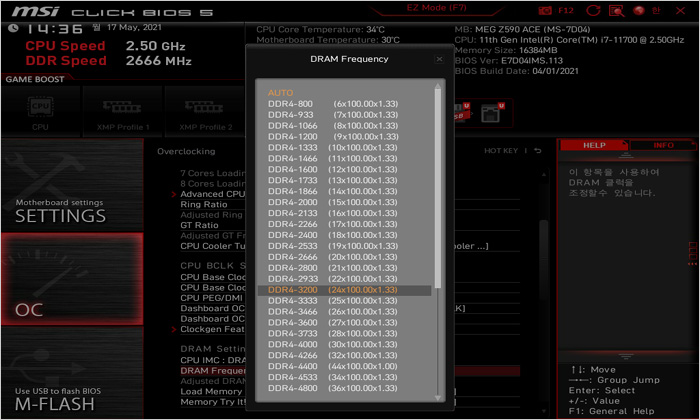Click the popup list scrollbar thumb
Viewport: 700px width, 420px height.
(438, 188)
